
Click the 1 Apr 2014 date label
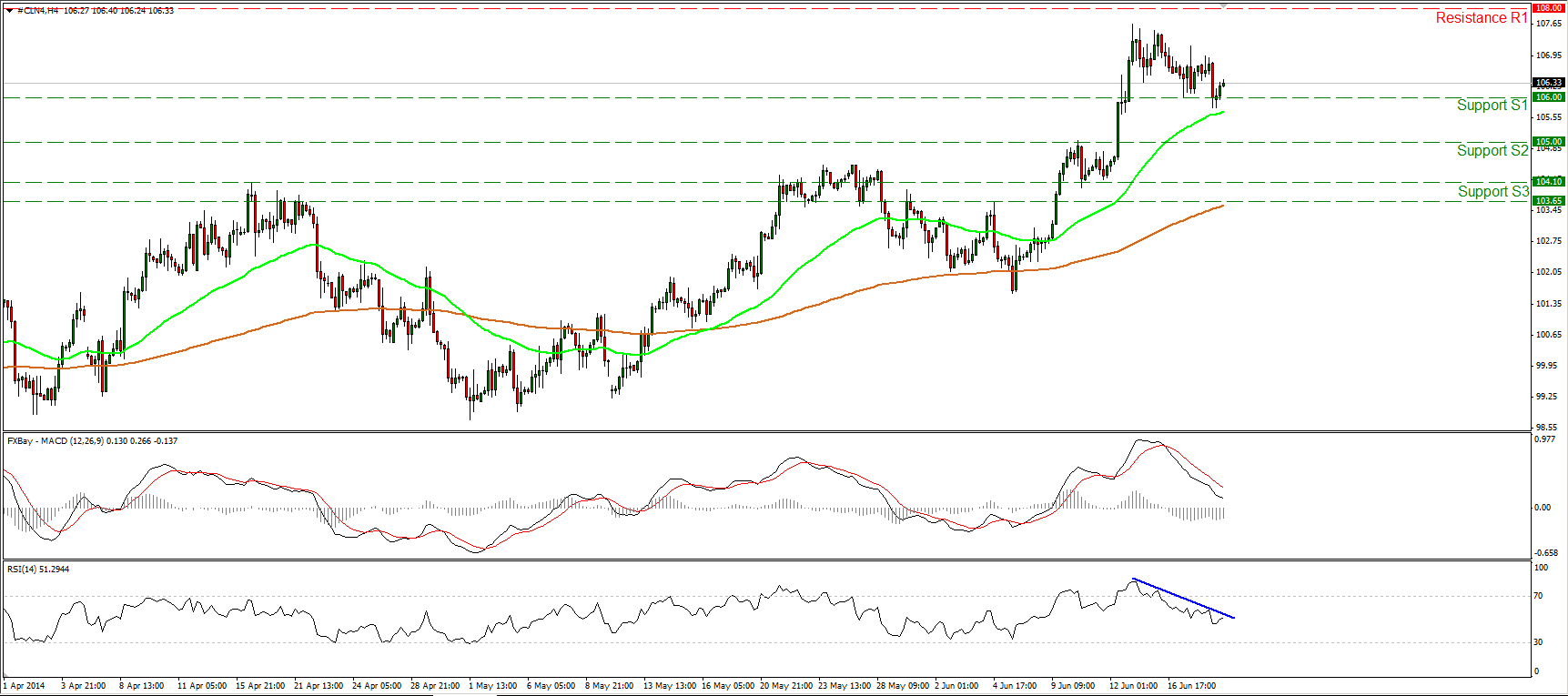point(25,686)
